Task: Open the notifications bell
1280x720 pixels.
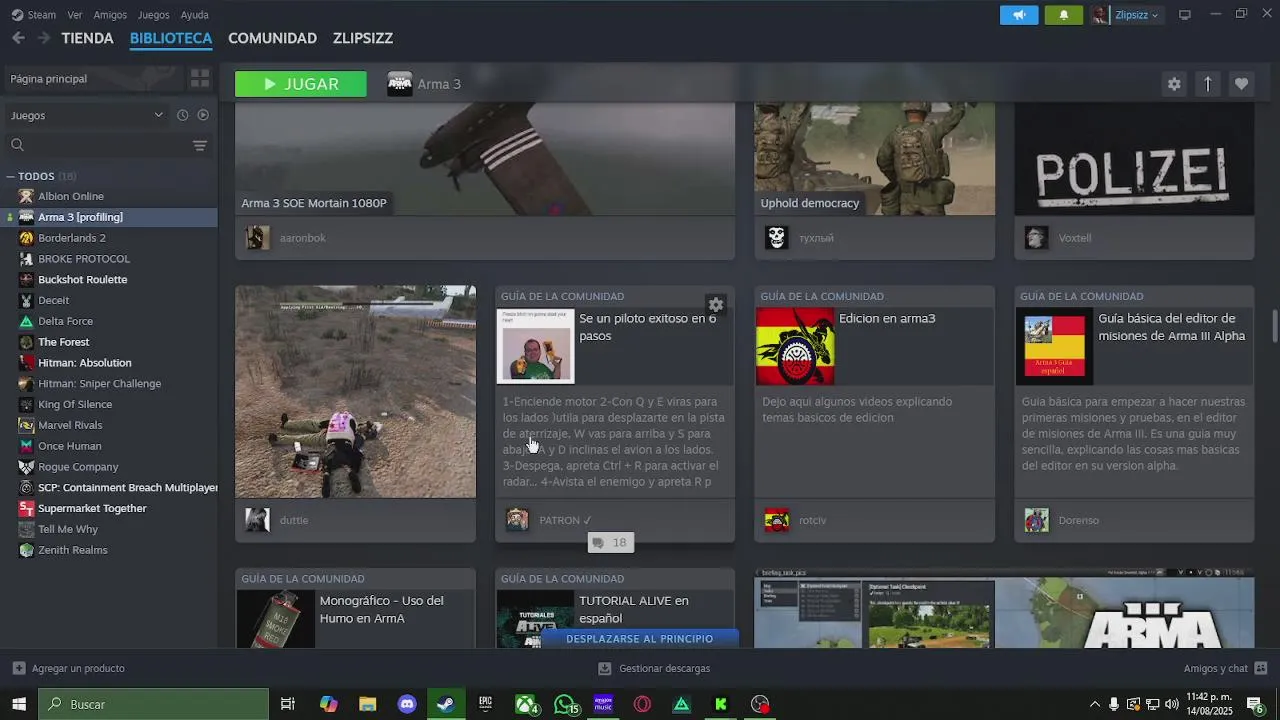Action: coord(1064,15)
